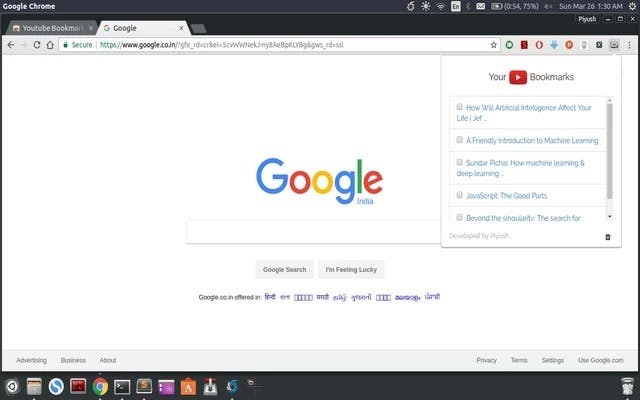Launch the Files manager from the dock
Viewport: 640px width, 400px height.
tap(34, 386)
